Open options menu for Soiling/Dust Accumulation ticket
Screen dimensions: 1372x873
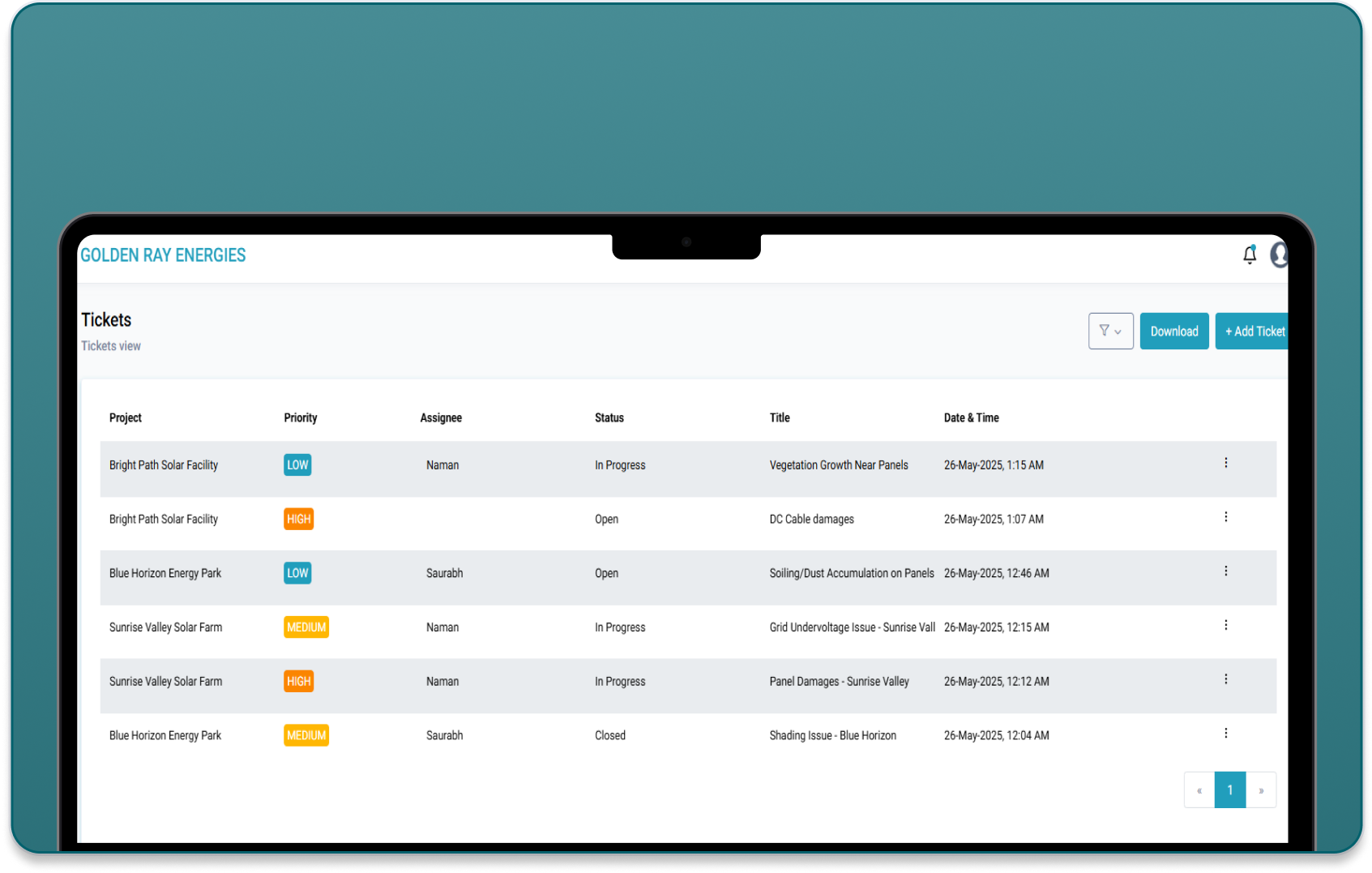click(1226, 571)
